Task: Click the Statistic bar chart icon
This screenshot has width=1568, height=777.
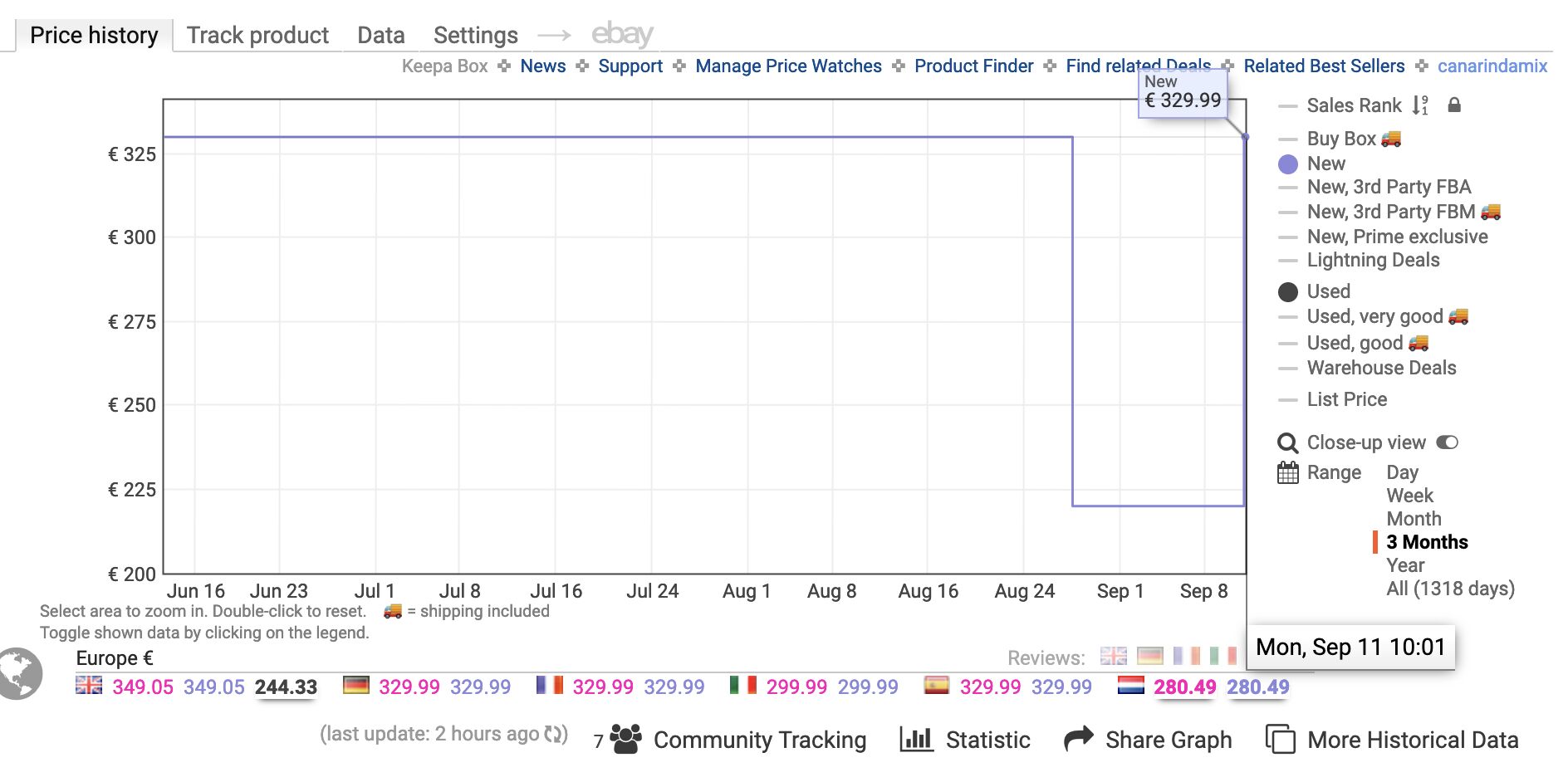Action: click(916, 739)
